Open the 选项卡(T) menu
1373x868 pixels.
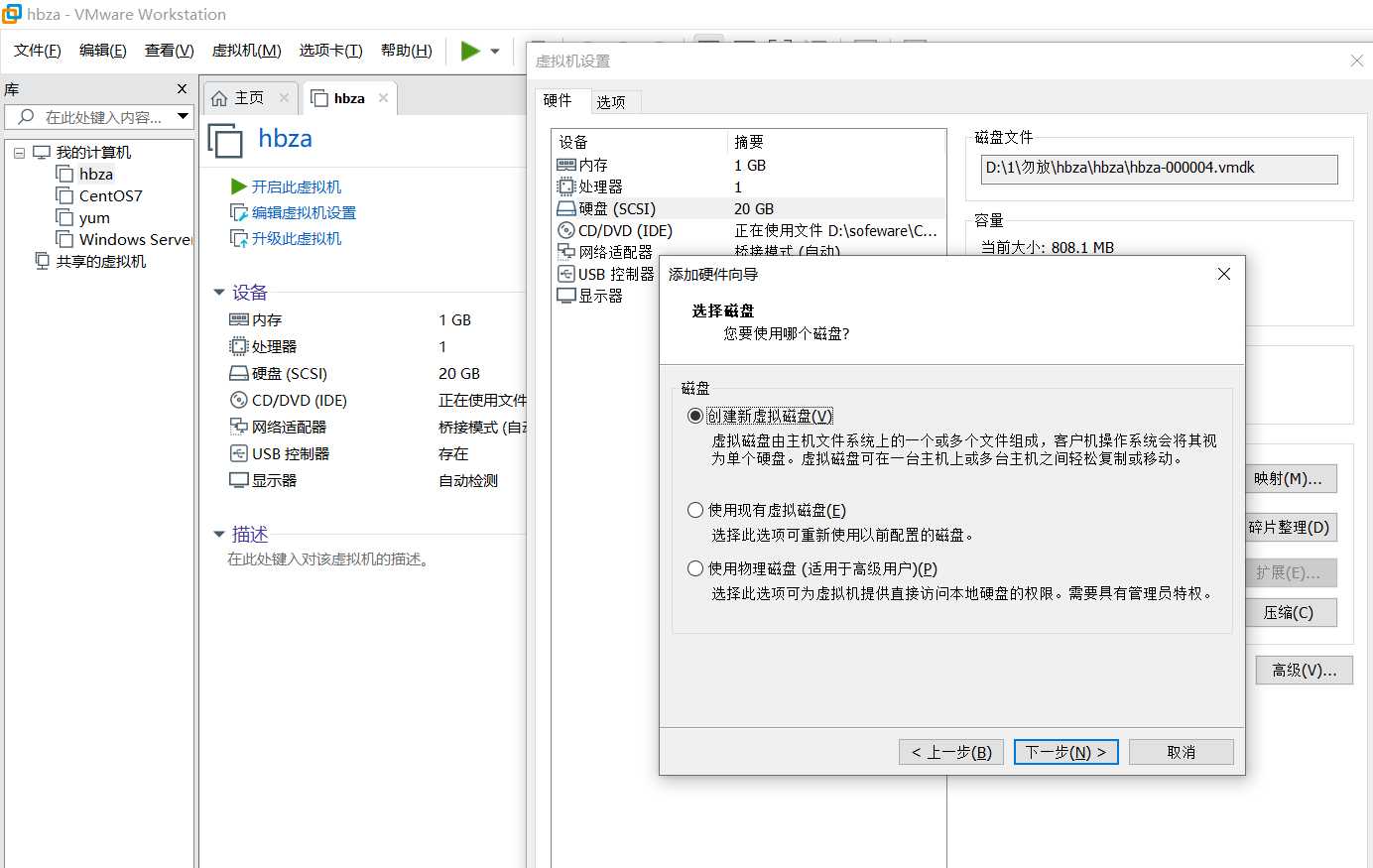coord(331,51)
